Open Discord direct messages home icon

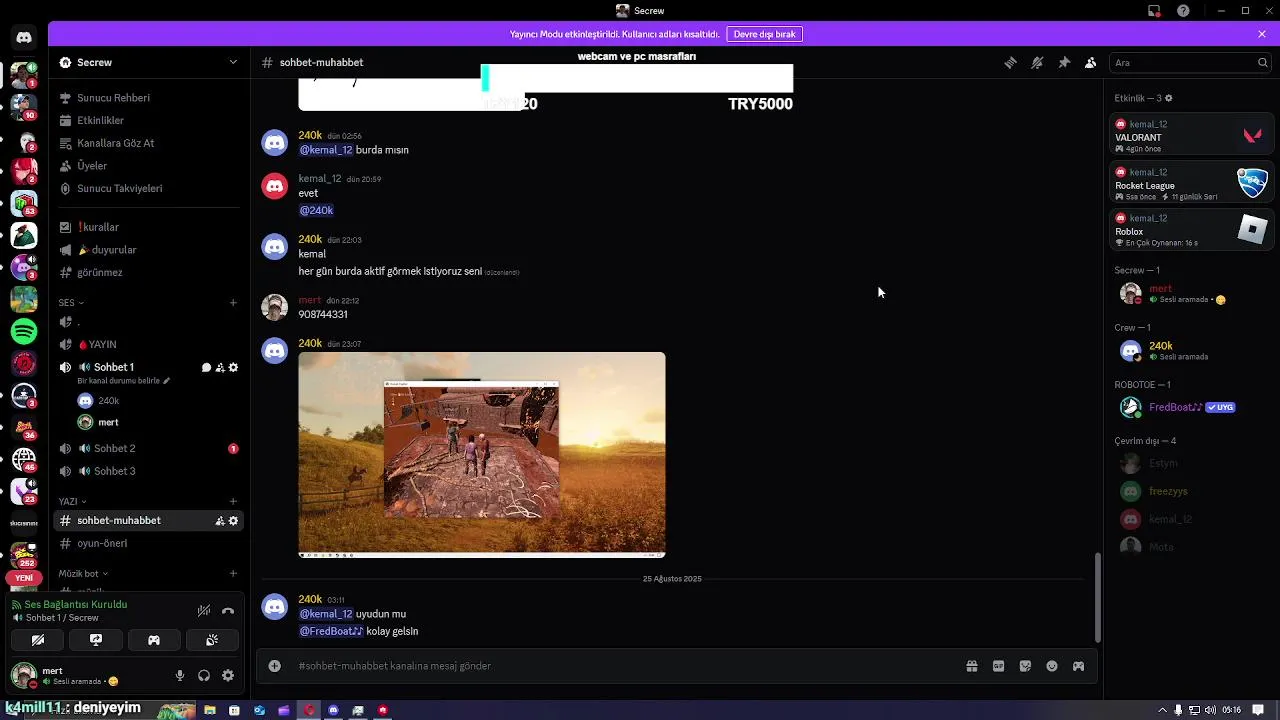pyautogui.click(x=24, y=37)
